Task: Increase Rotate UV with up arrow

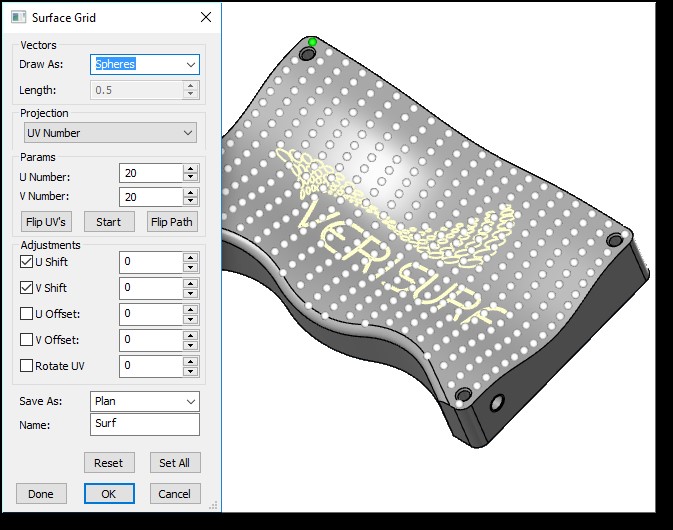Action: click(x=191, y=361)
